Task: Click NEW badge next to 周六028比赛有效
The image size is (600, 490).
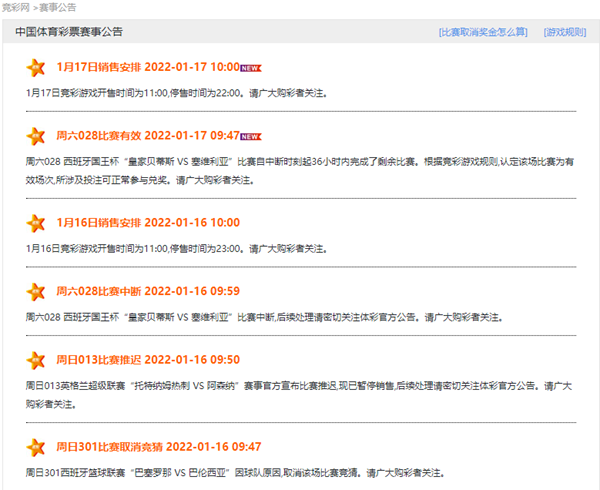Action: (251, 136)
